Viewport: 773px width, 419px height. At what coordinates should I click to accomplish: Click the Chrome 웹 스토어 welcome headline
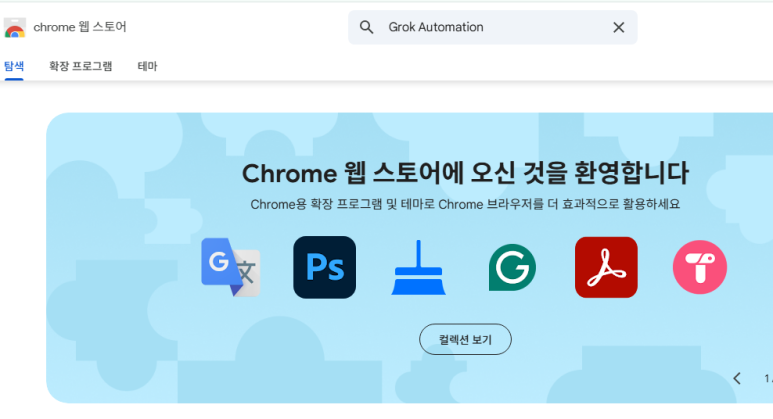465,174
